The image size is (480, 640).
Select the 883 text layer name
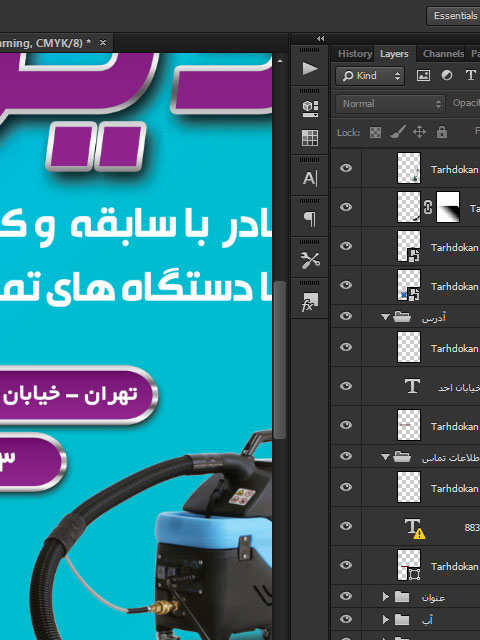coord(472,527)
